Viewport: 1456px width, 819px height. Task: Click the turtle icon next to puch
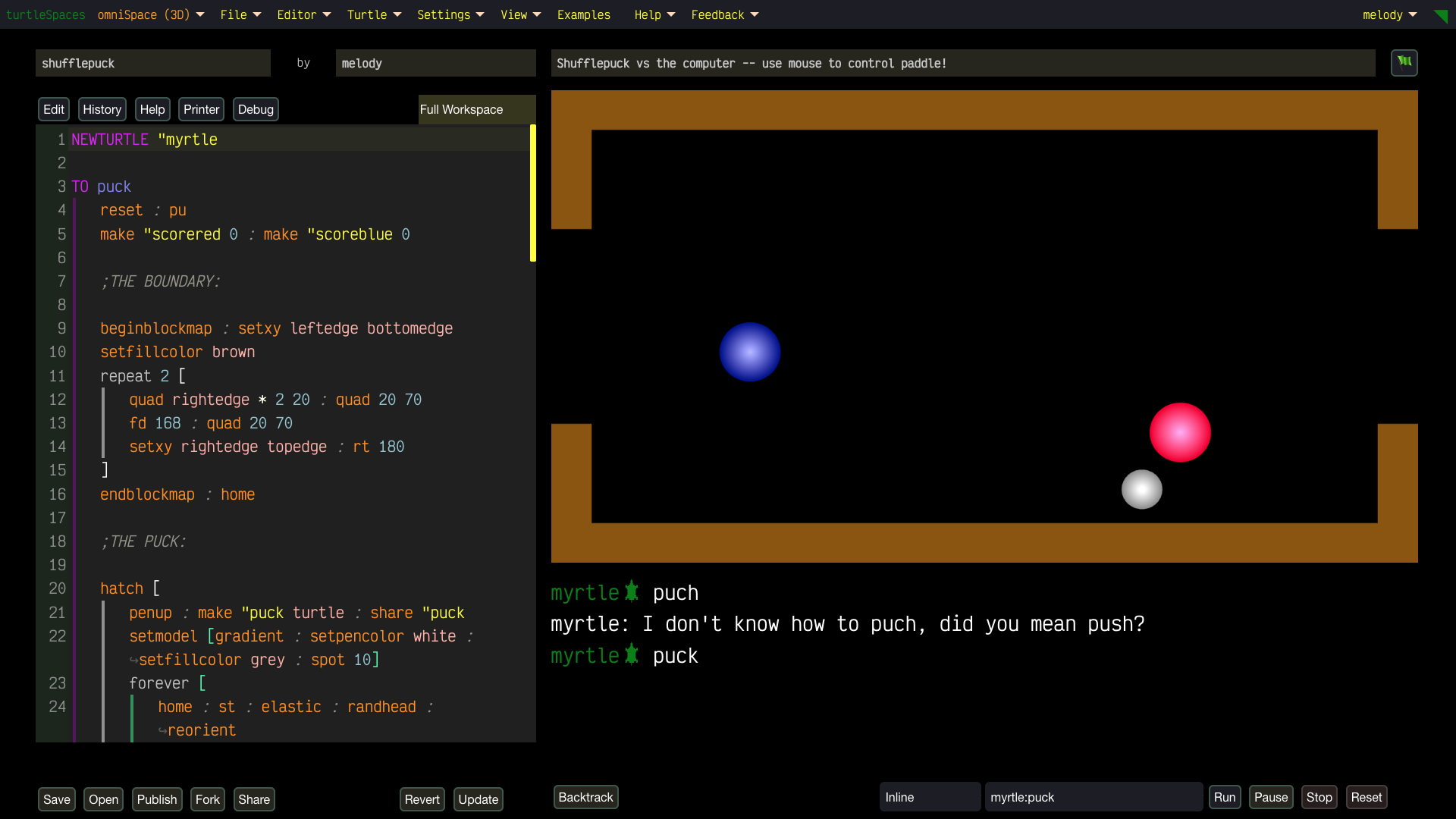point(632,591)
